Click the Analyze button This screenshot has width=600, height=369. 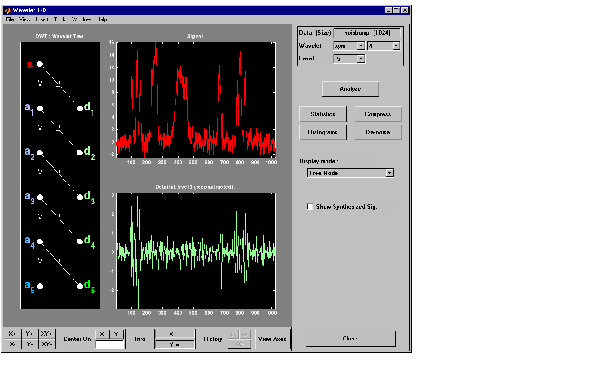(351, 89)
